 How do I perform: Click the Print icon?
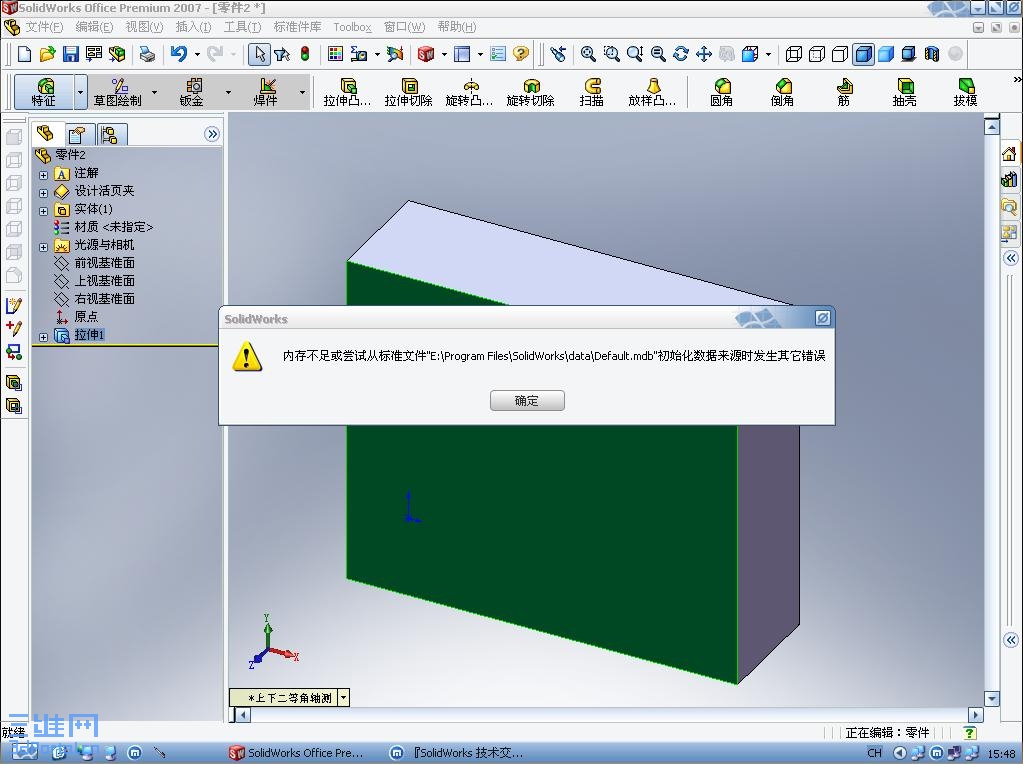(x=147, y=54)
